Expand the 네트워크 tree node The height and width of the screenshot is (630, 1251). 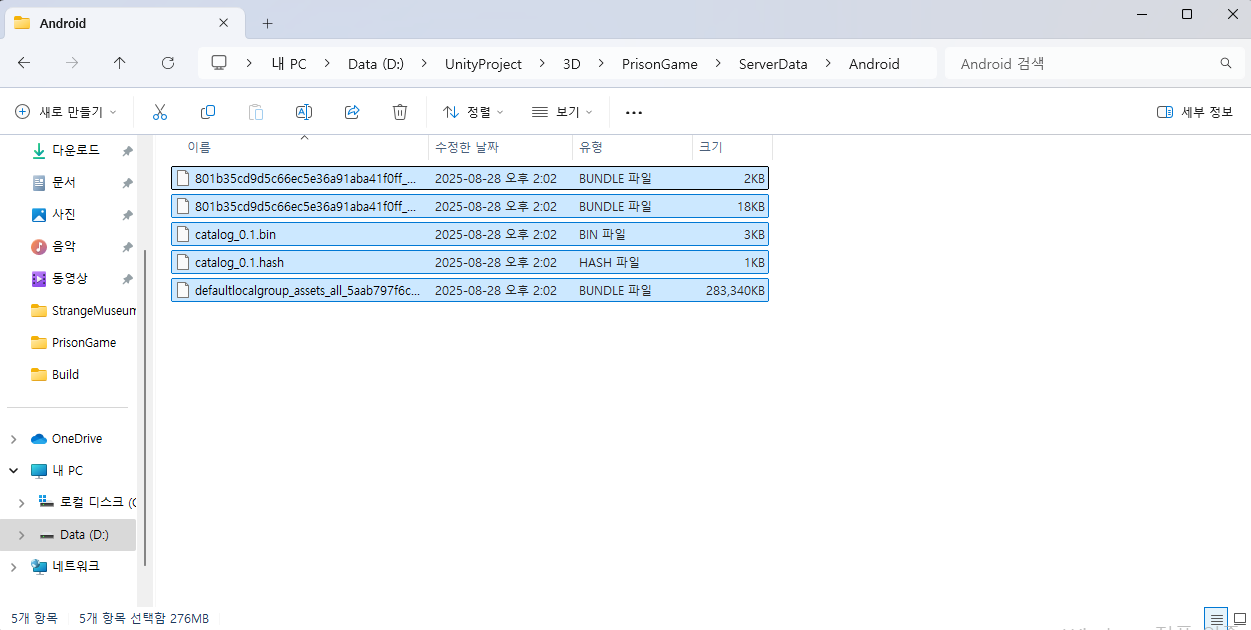(13, 566)
